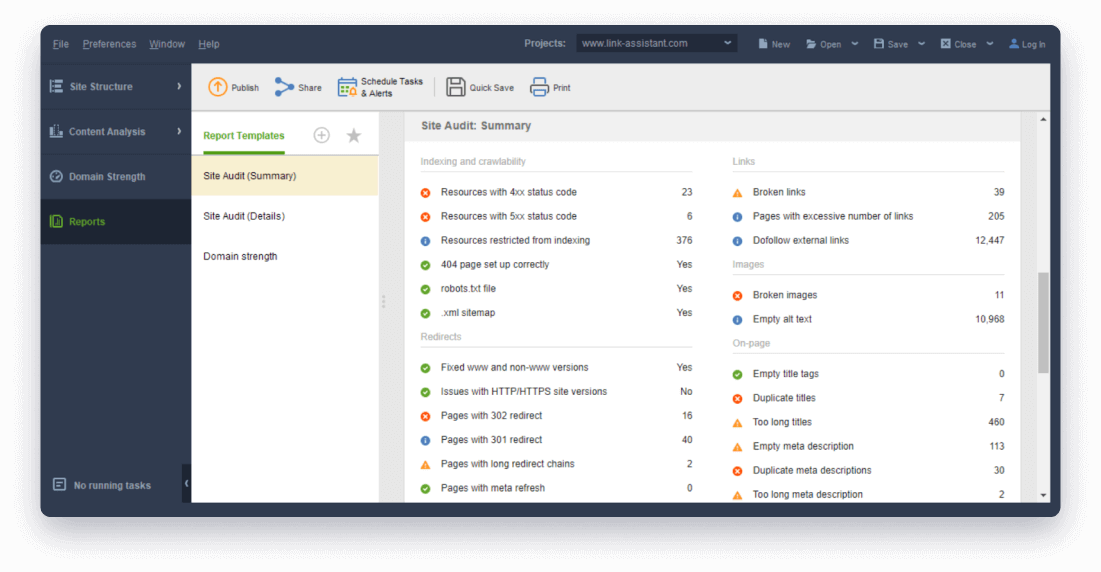
Task: Click green check icon beside robots.txt file
Action: (x=426, y=289)
